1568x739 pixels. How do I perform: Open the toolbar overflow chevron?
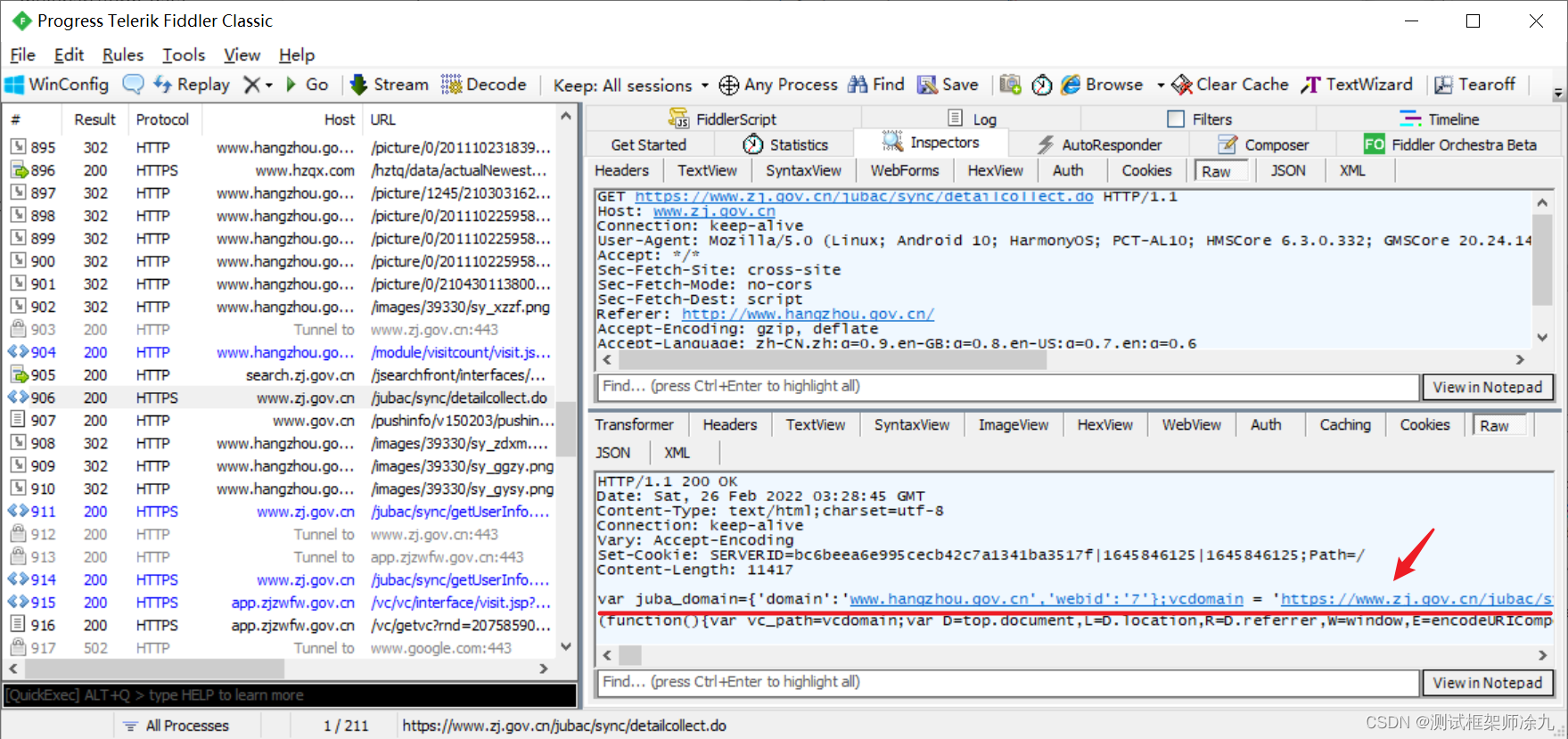pos(1558,93)
